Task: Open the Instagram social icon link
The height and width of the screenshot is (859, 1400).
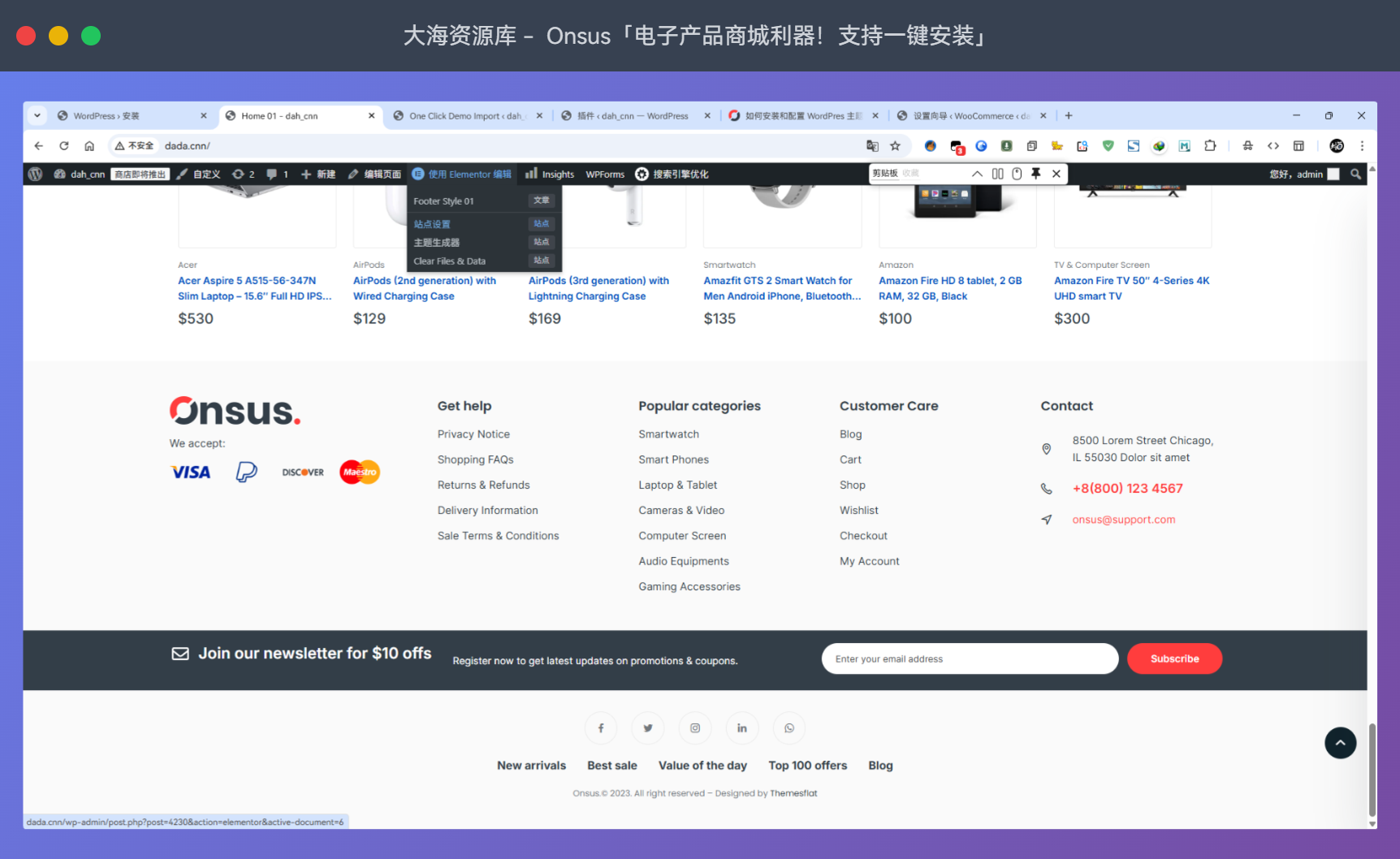Action: pyautogui.click(x=695, y=728)
